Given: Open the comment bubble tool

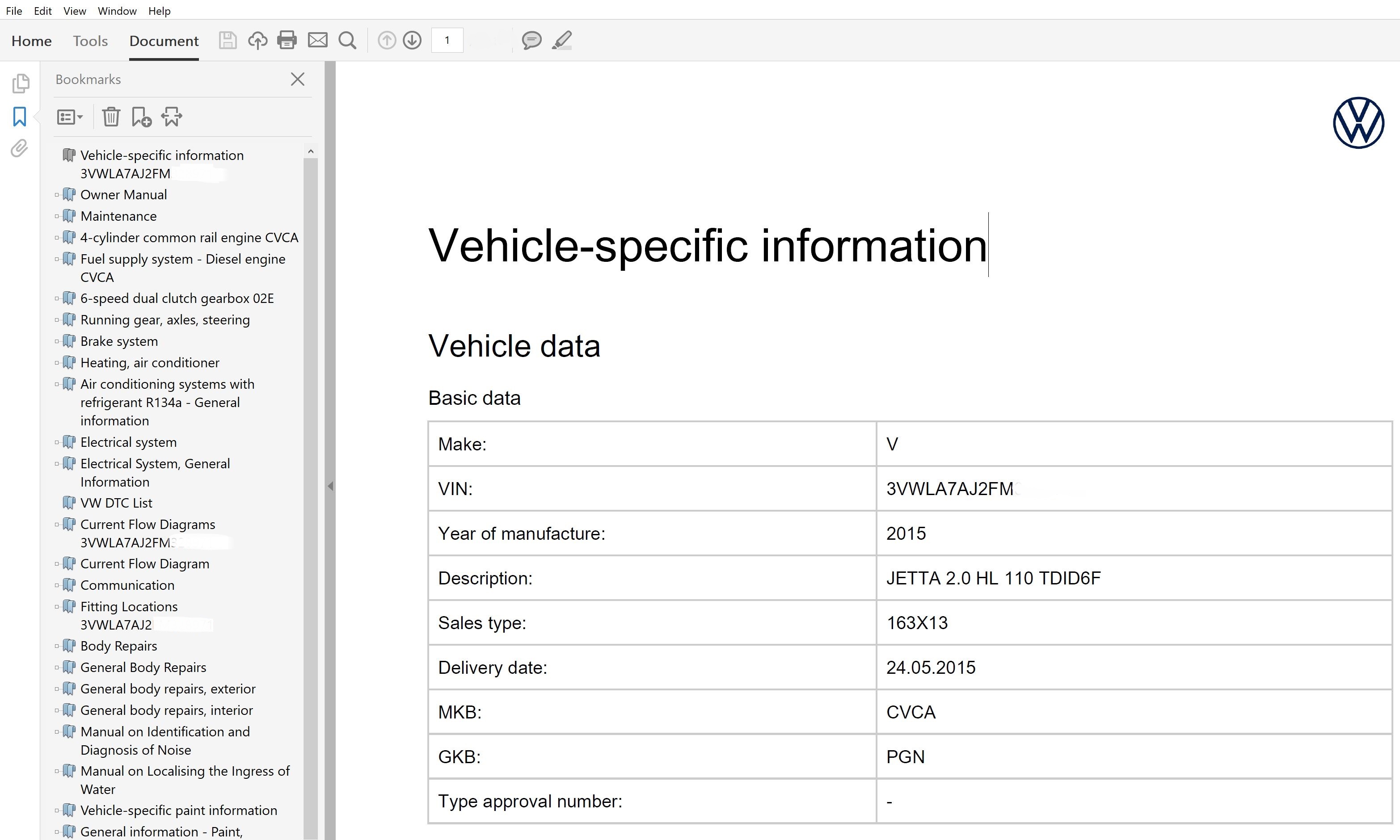Looking at the screenshot, I should coord(531,40).
